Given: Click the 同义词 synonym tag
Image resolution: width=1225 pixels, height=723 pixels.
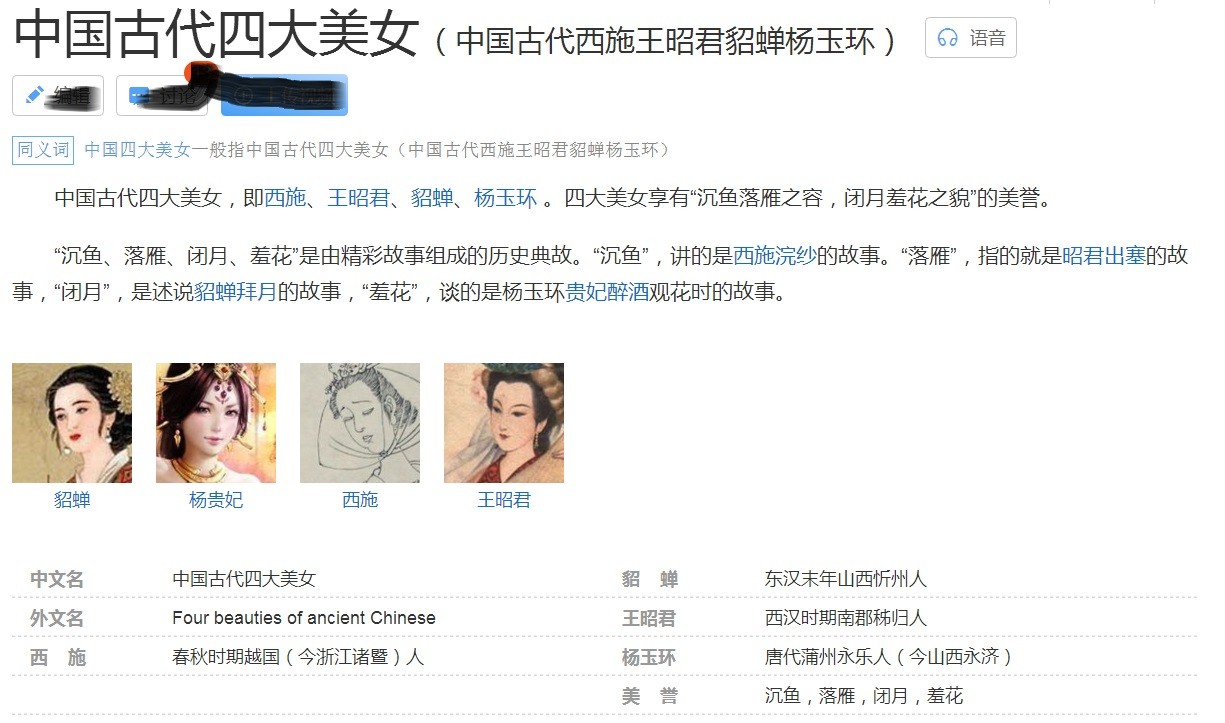Looking at the screenshot, I should [43, 150].
